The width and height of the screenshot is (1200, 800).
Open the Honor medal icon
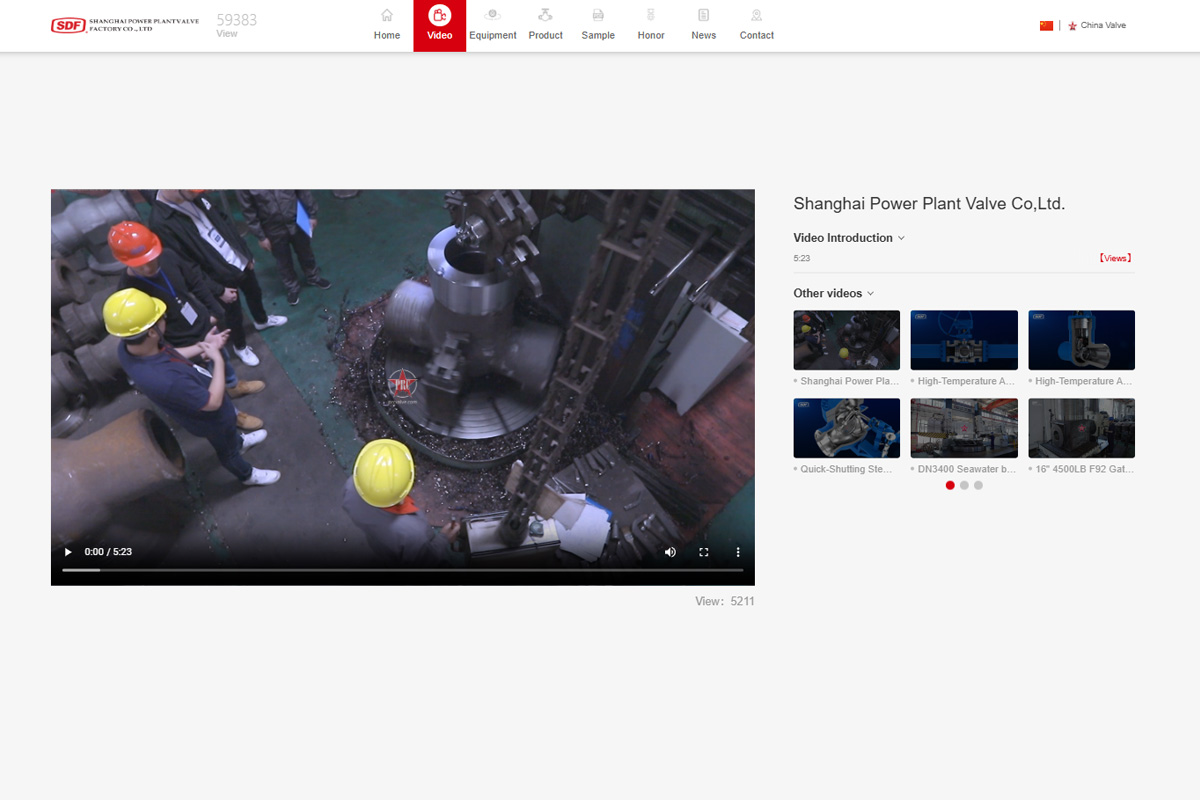[x=651, y=16]
